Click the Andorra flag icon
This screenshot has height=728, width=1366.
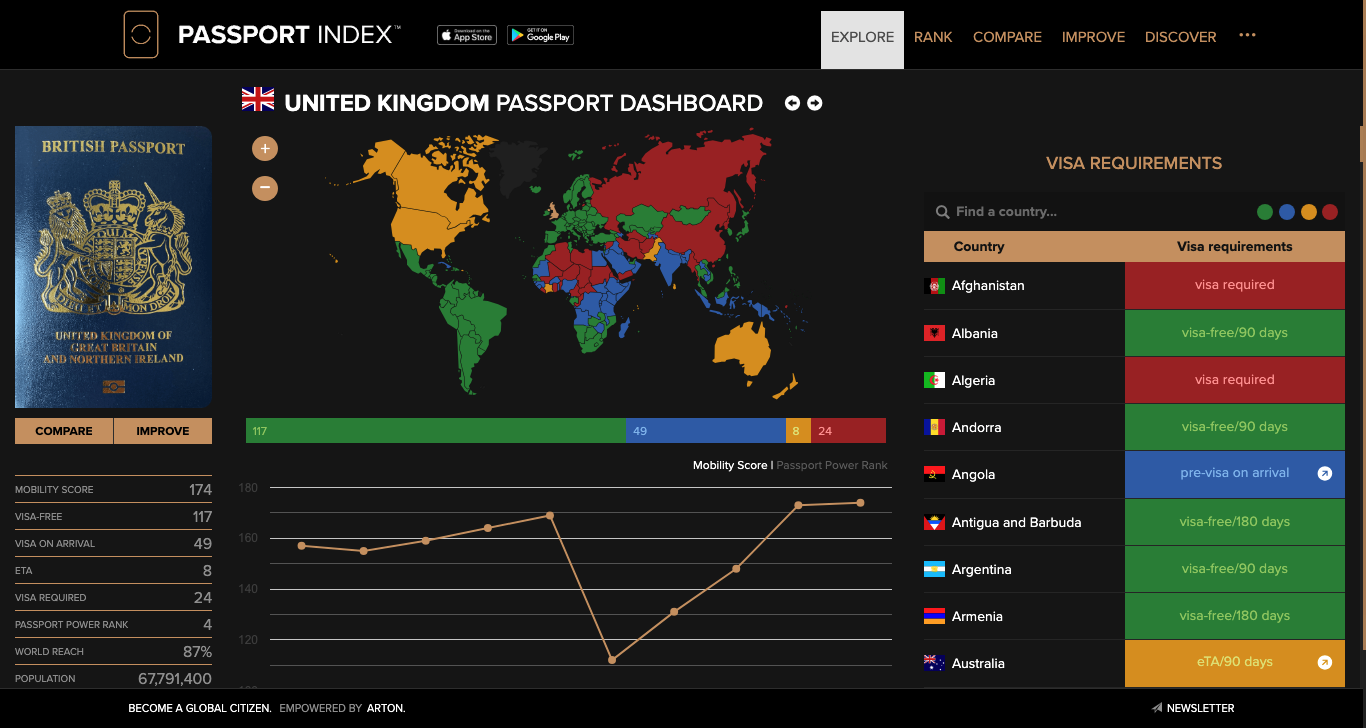coord(934,427)
